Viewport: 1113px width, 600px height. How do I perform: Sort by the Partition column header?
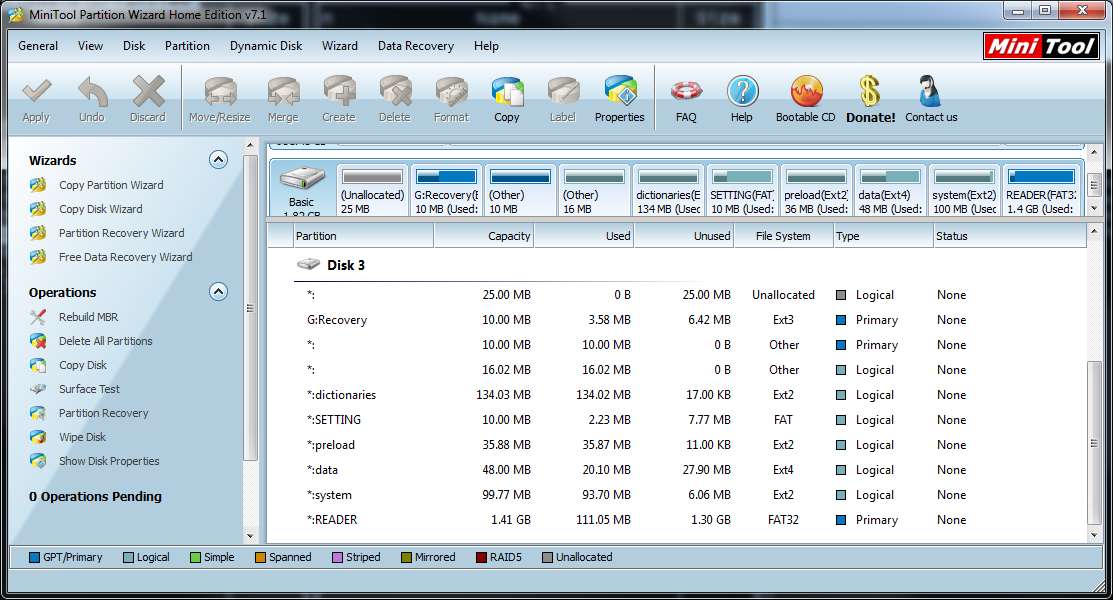point(363,236)
